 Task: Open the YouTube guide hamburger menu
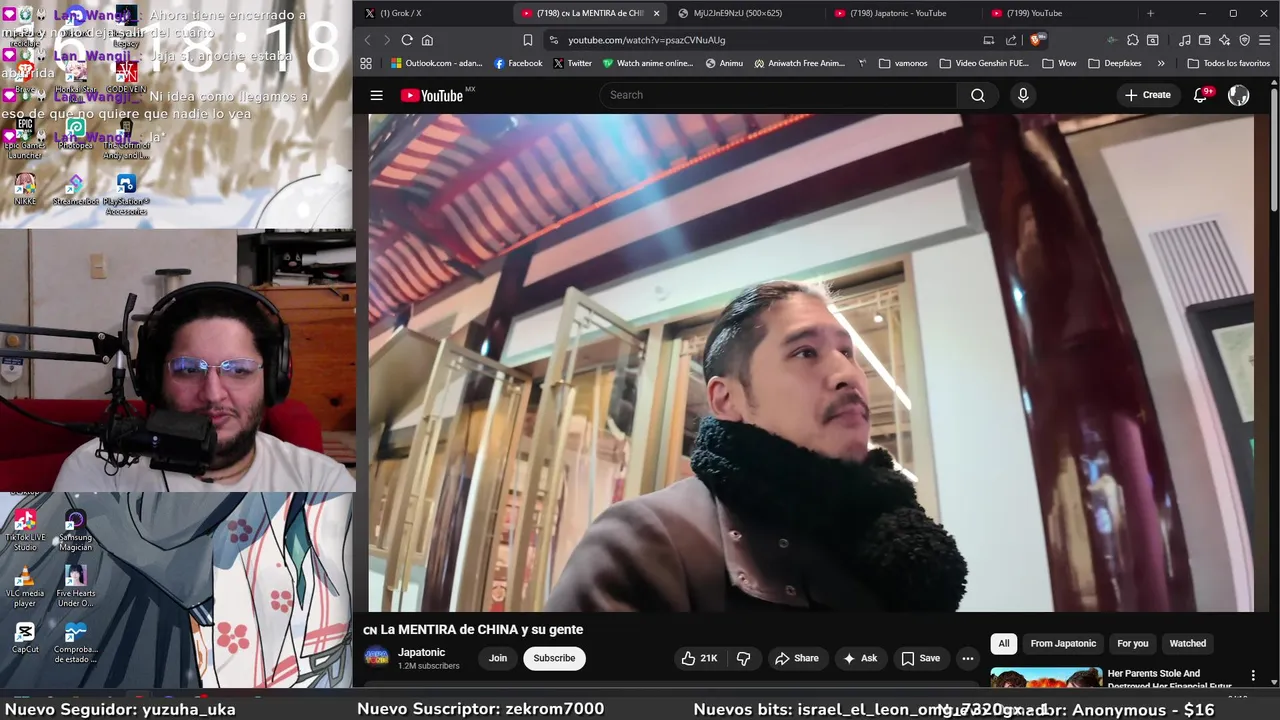click(x=376, y=95)
